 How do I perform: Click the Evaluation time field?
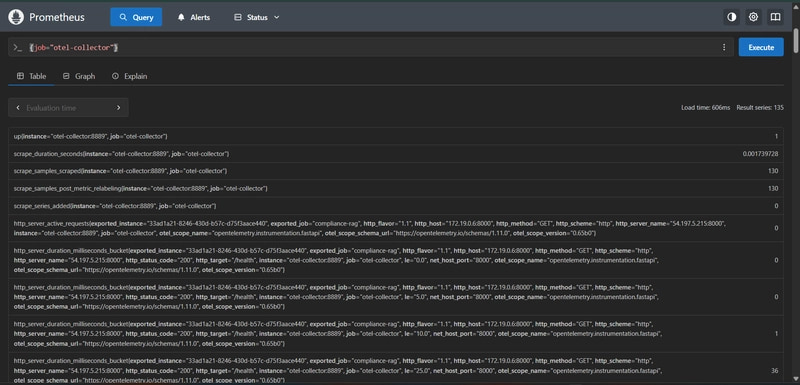(68, 108)
